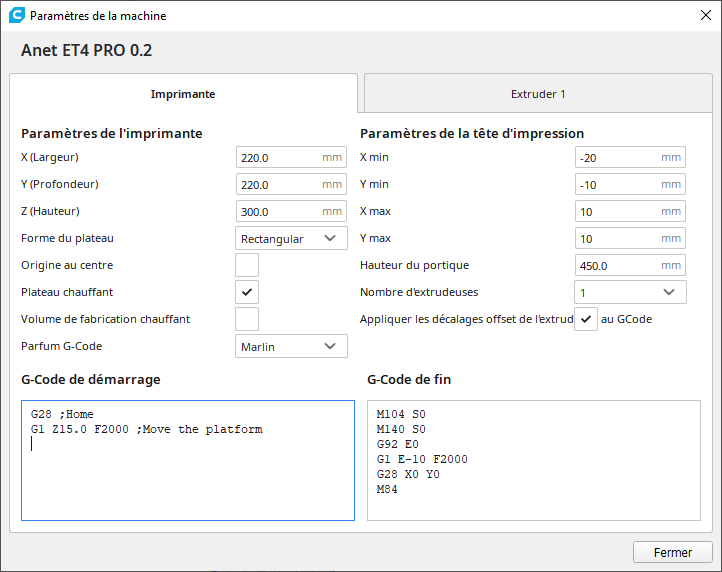Click the Hauteur du portique label
Viewport: 722px width, 572px height.
[414, 265]
